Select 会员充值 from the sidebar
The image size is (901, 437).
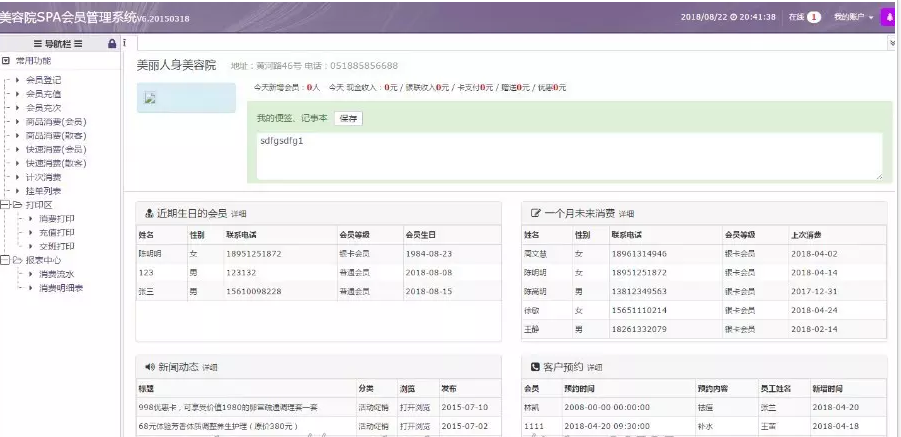pos(43,93)
